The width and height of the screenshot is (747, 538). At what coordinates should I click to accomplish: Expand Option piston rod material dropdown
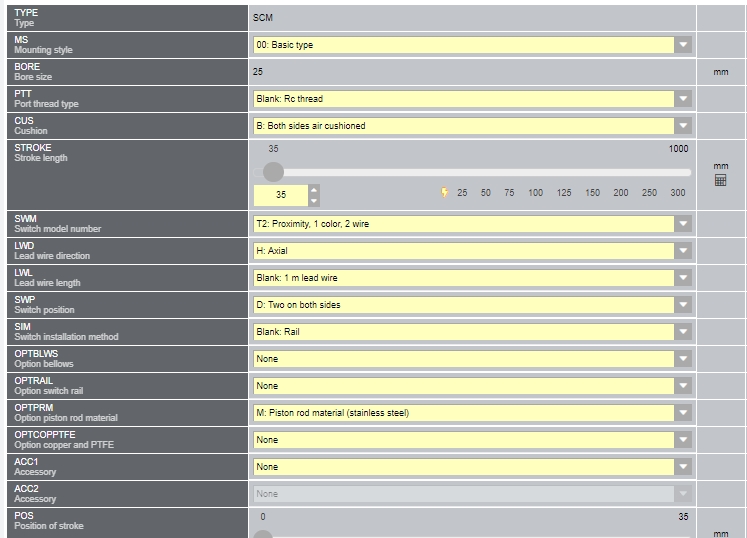473,413
